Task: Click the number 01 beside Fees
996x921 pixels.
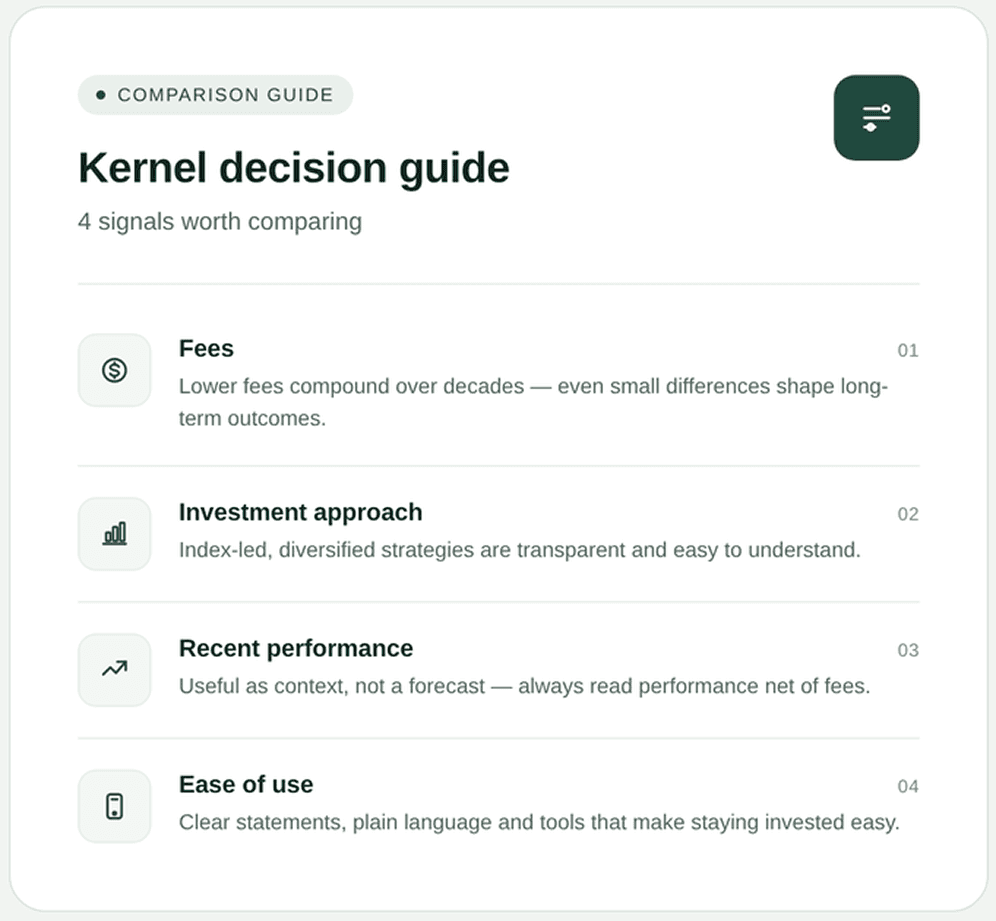Action: coord(907,350)
